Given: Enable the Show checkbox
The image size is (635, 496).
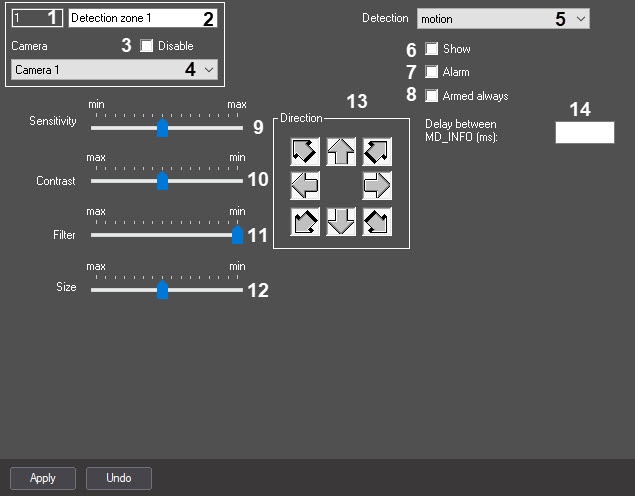Looking at the screenshot, I should (x=432, y=49).
